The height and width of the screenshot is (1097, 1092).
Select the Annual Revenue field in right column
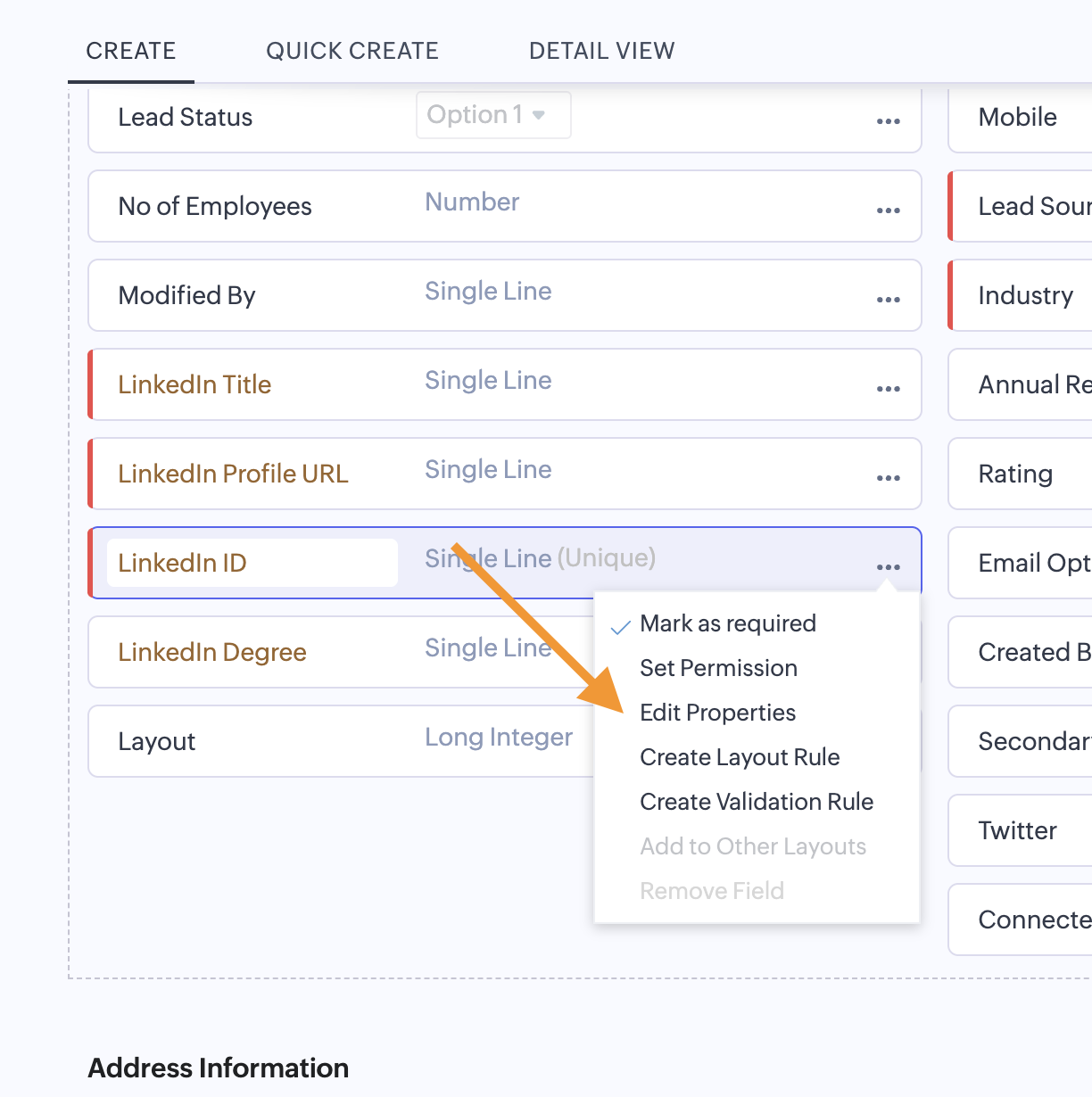pos(1021,384)
